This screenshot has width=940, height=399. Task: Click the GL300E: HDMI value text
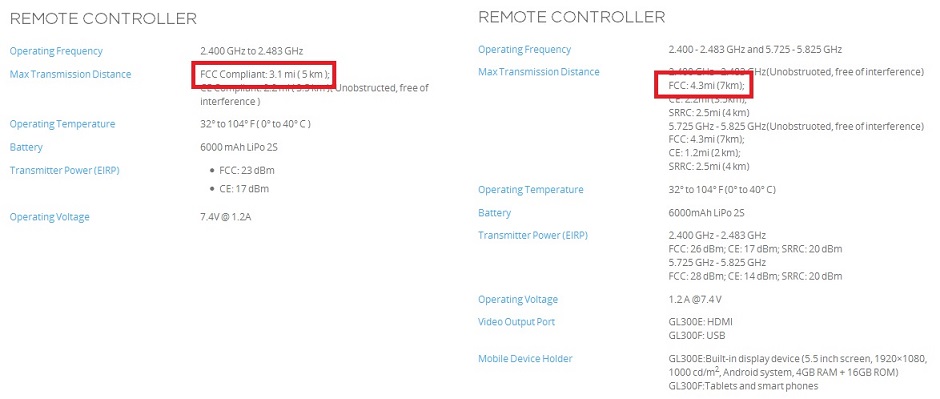pos(701,322)
